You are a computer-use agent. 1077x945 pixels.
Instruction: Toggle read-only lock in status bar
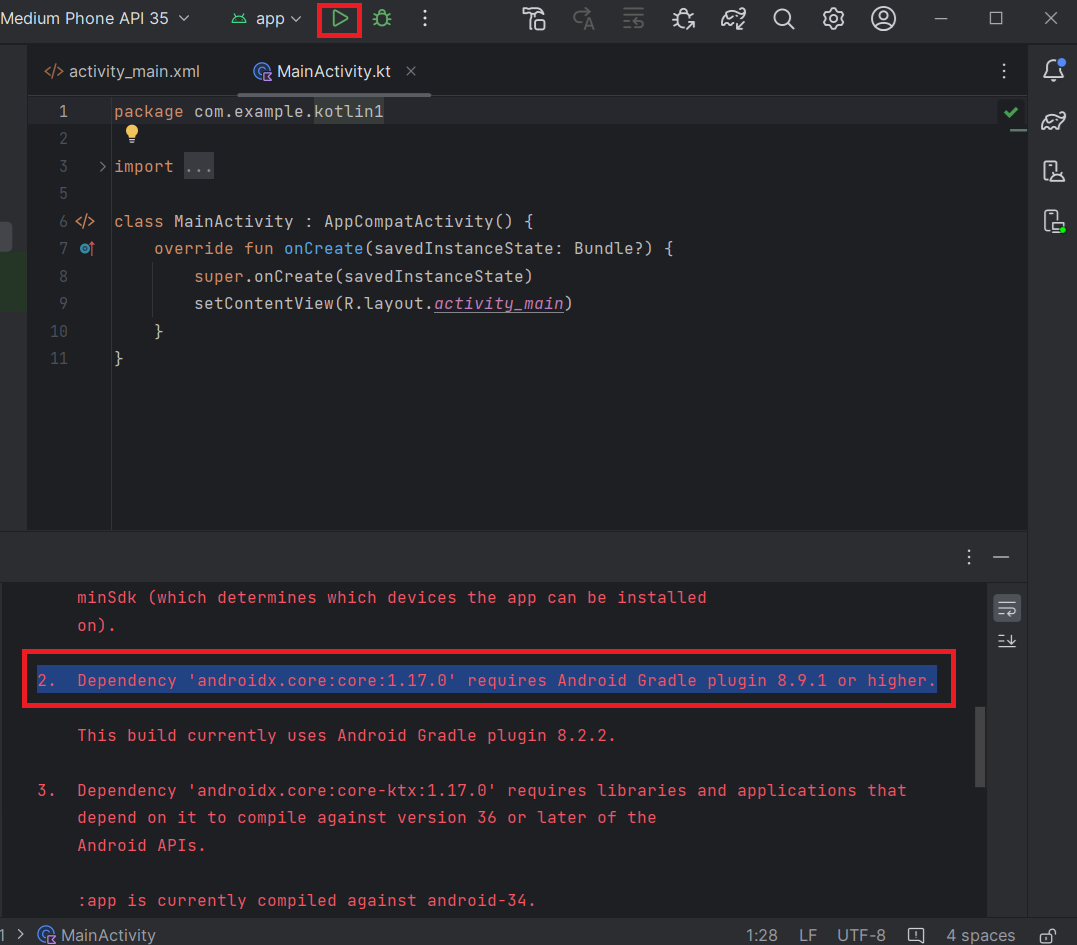pyautogui.click(x=1047, y=935)
